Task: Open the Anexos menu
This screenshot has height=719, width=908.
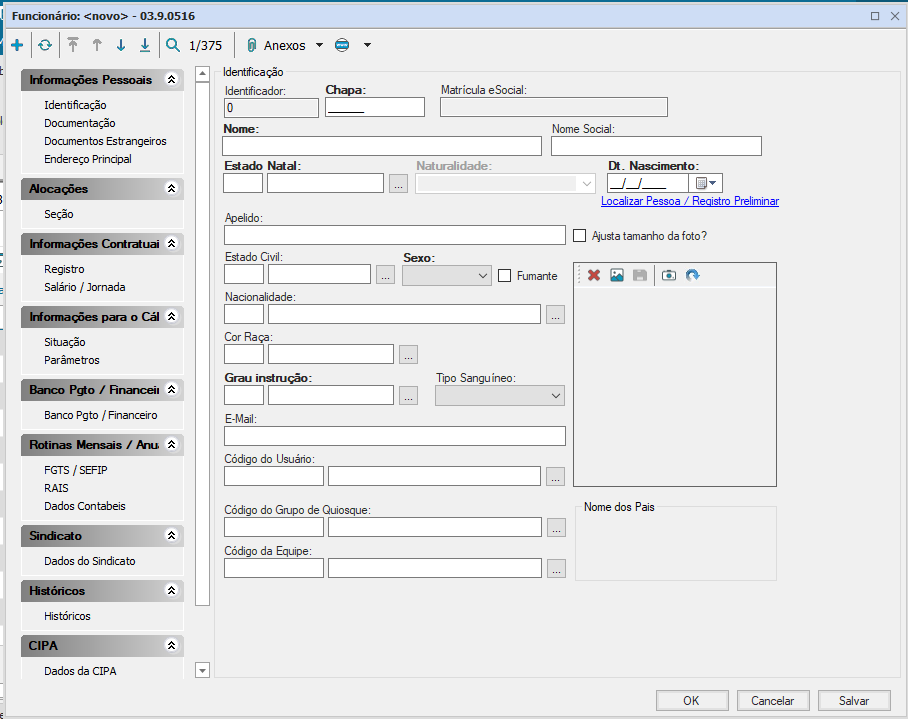Action: [x=285, y=45]
